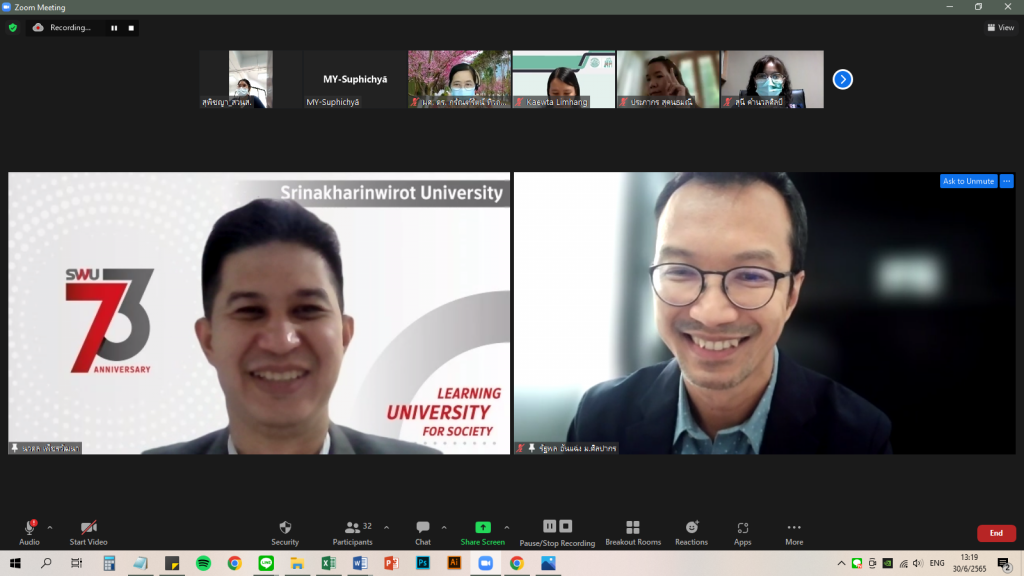Open the first Chrome icon on the taskbar
Screen dimensions: 1024x576
tap(234, 563)
